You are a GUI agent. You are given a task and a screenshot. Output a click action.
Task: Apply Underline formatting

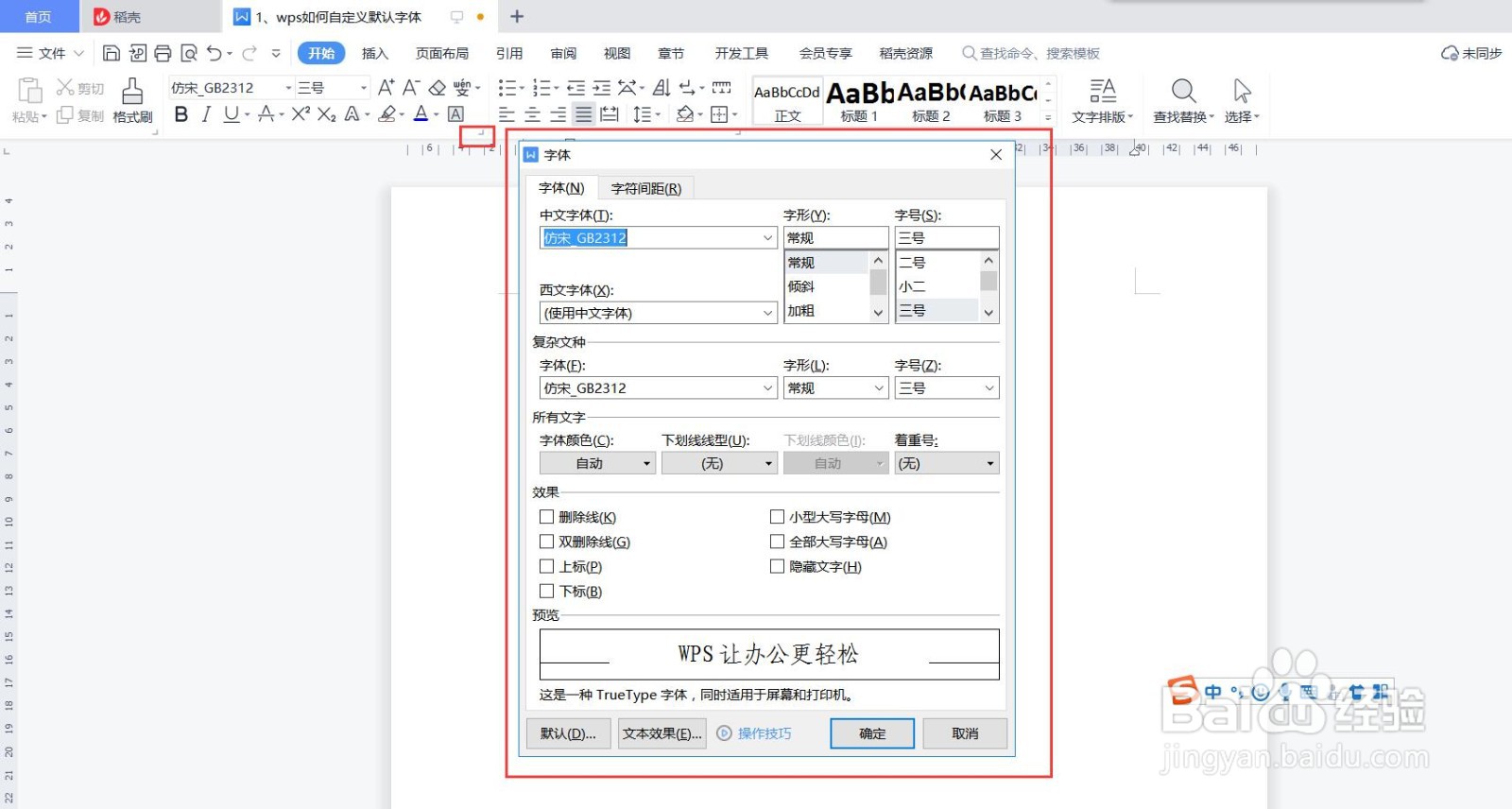[x=231, y=114]
